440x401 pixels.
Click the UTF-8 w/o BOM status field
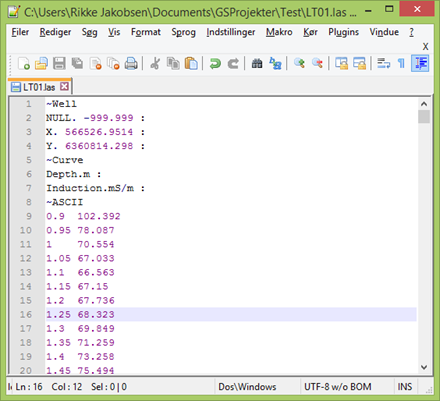337,387
